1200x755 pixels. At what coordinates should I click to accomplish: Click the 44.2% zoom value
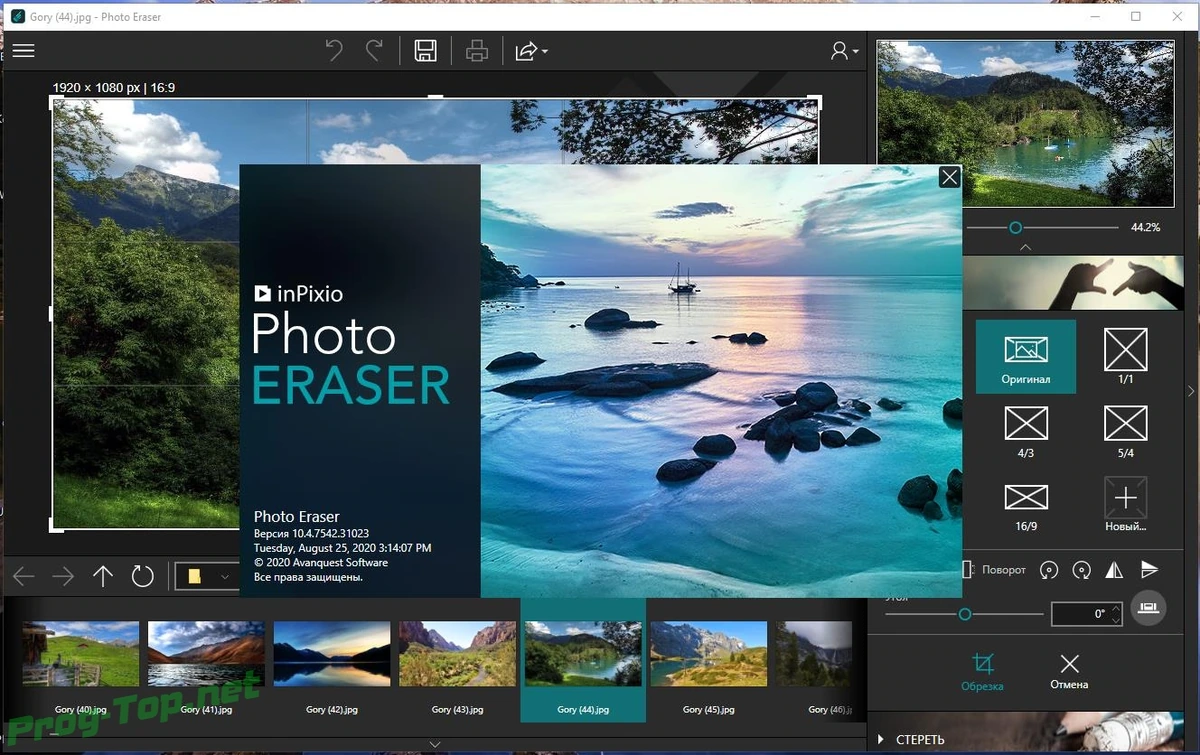(1145, 228)
